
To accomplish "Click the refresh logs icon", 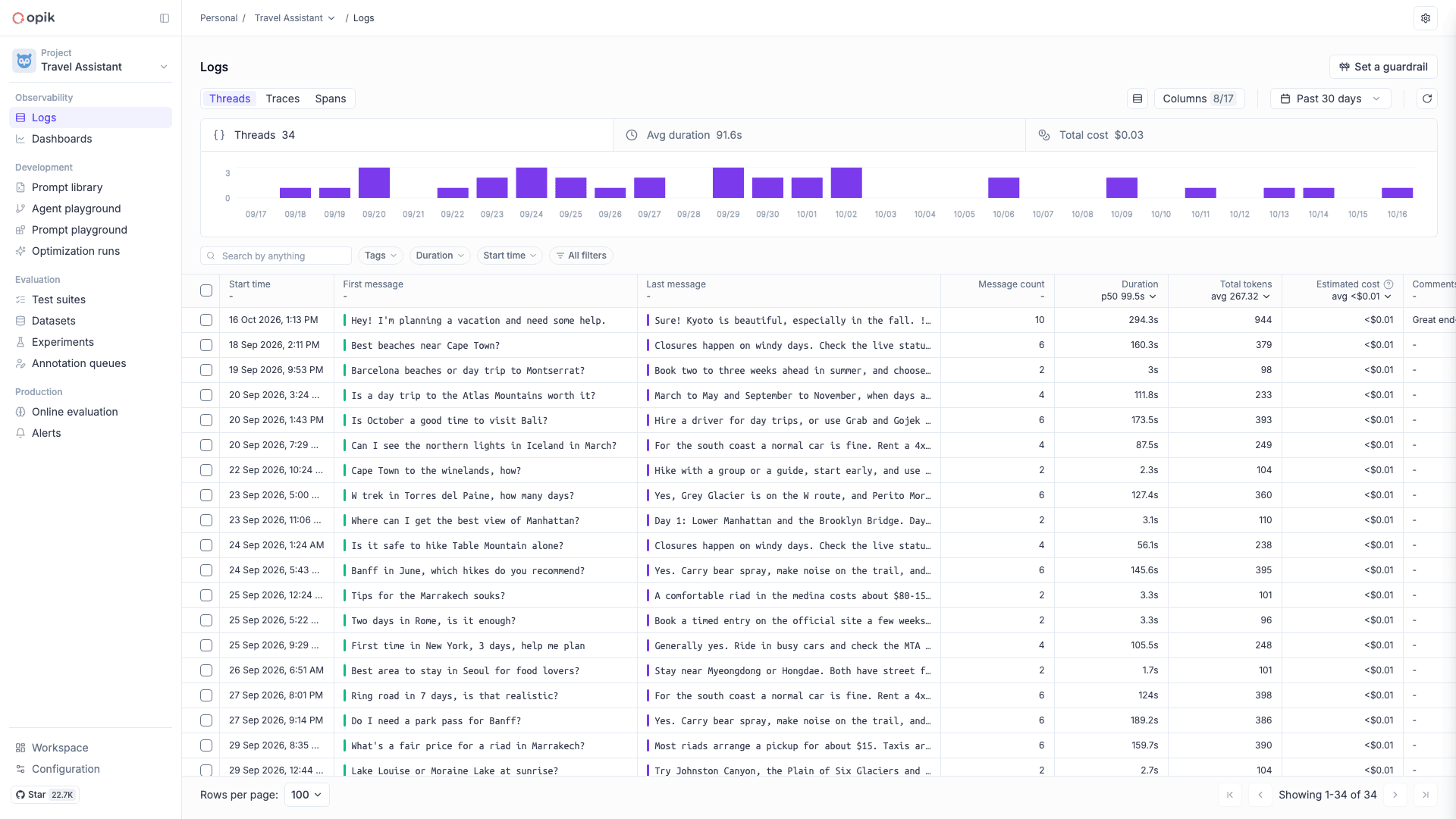I will (1427, 99).
